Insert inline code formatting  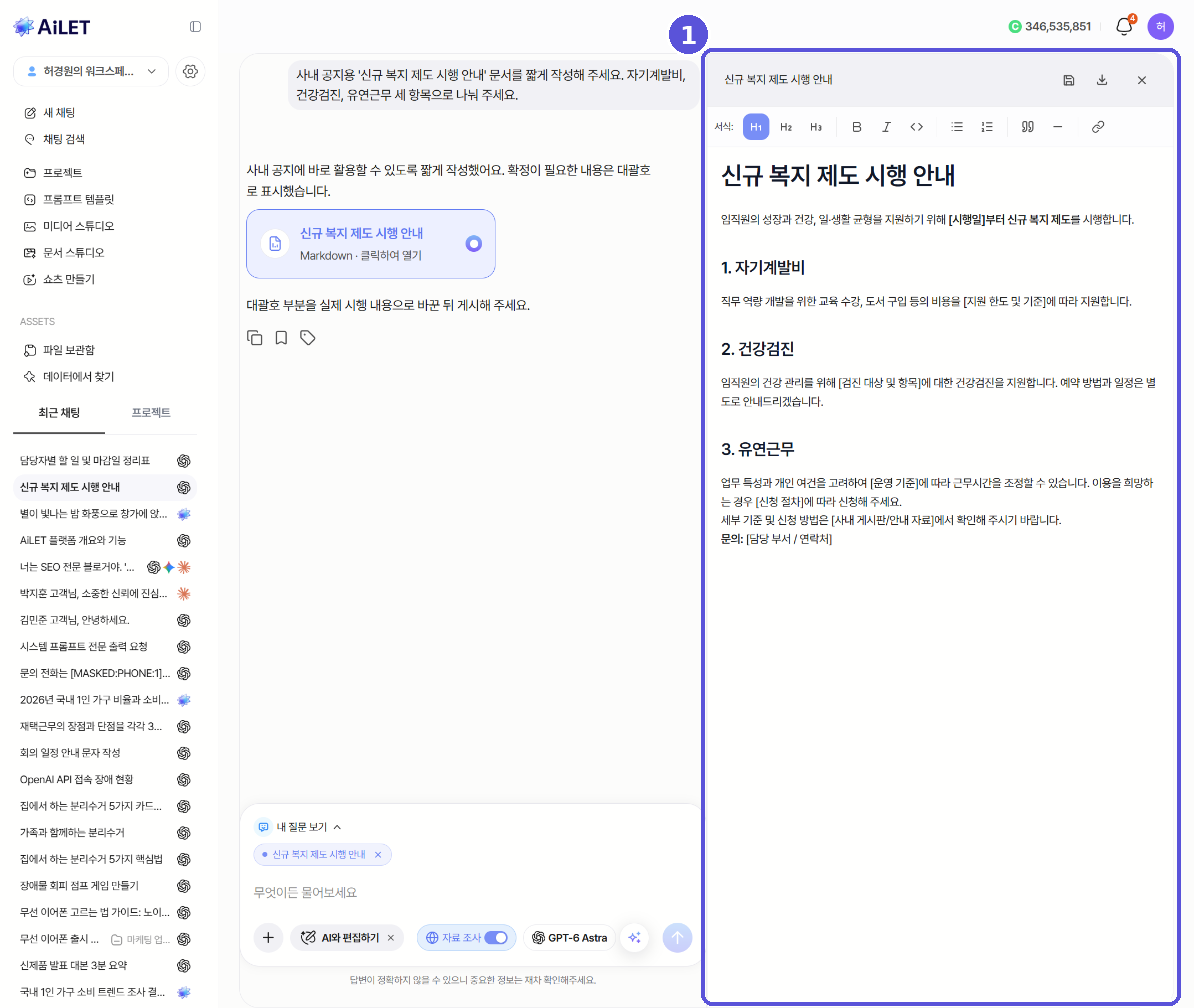coord(917,127)
